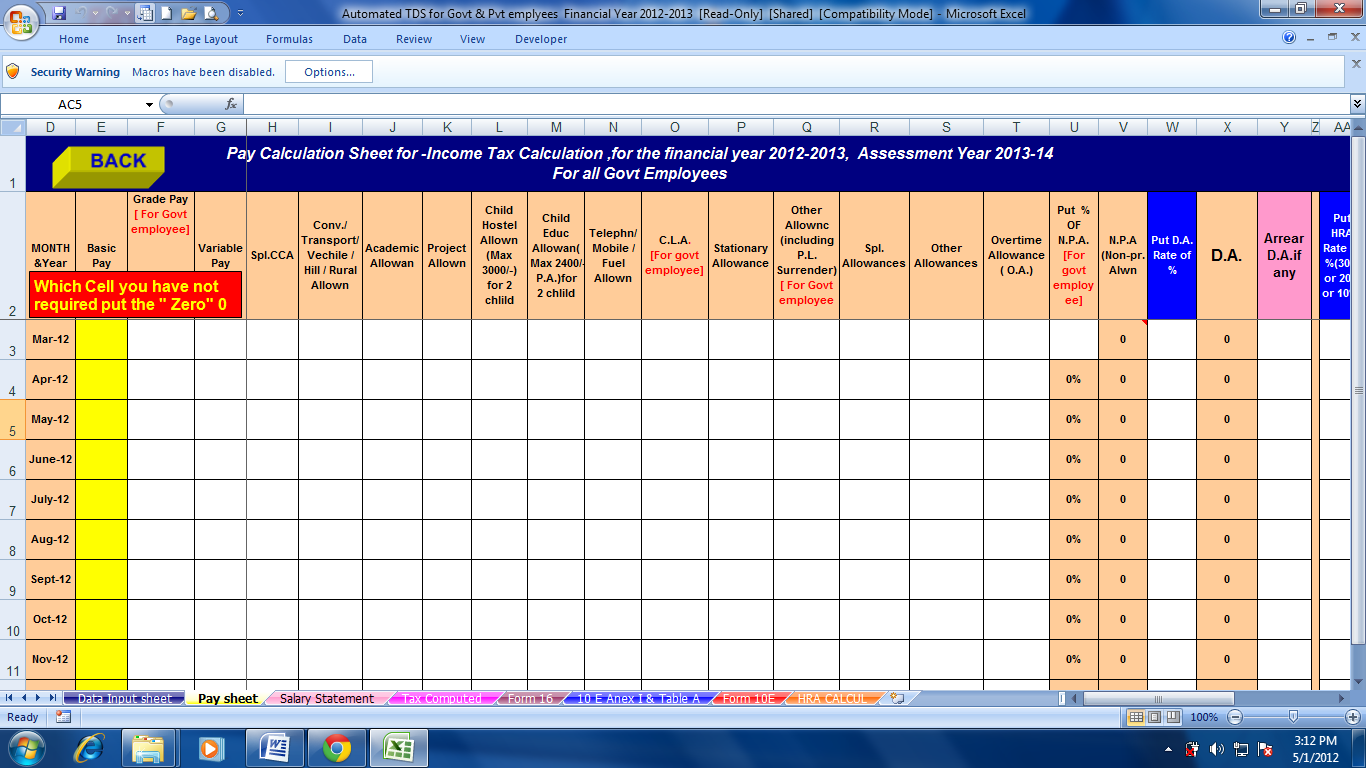Click the Open folder icon
Screen dimensions: 1366x768
[188, 13]
